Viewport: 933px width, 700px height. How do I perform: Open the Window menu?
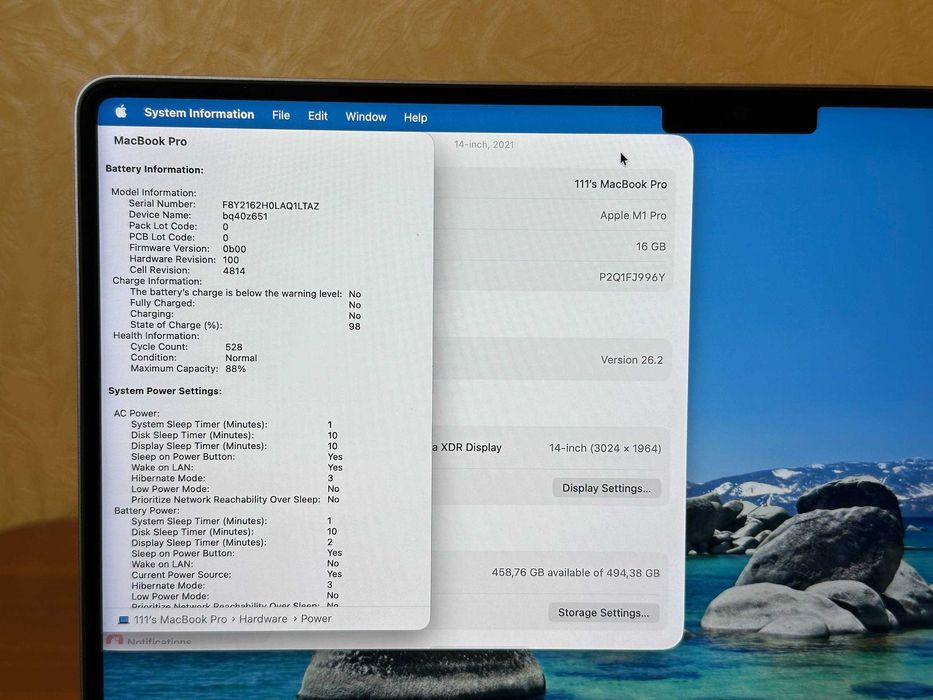(x=366, y=117)
